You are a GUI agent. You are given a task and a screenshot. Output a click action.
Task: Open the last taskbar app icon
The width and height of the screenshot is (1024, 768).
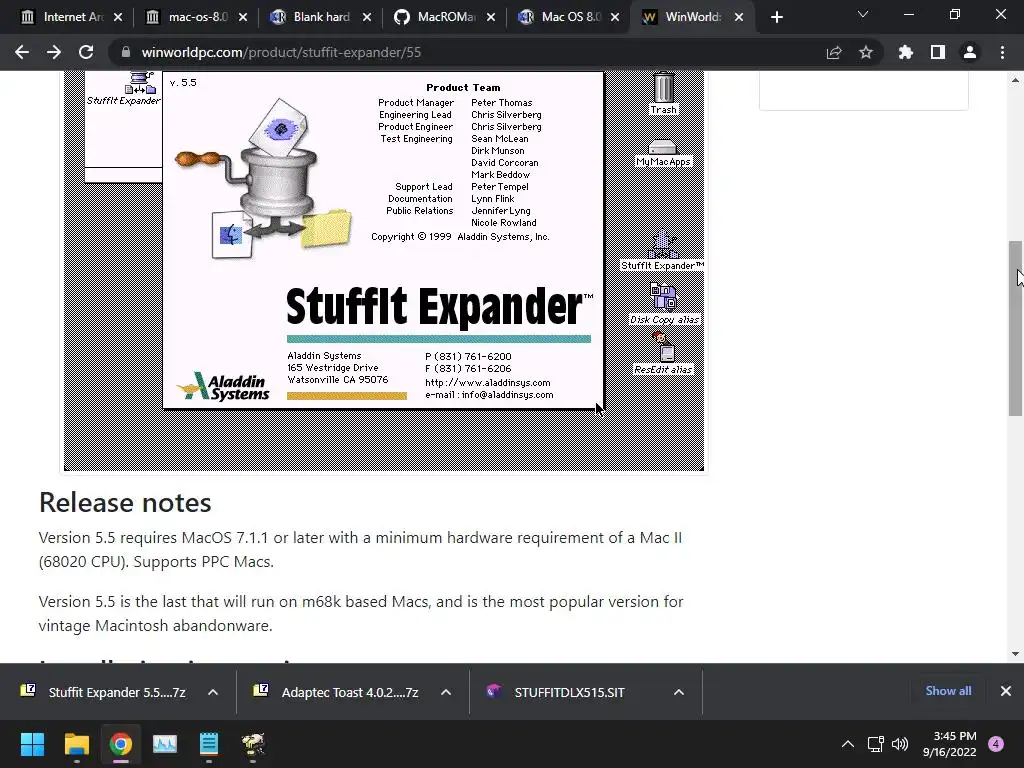(253, 744)
